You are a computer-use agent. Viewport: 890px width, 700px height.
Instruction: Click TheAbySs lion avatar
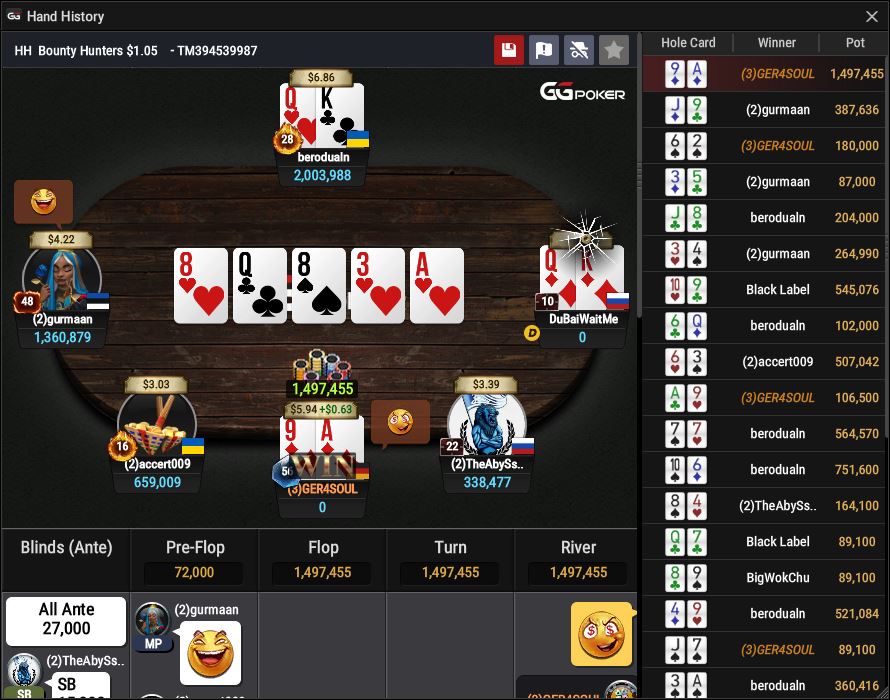click(x=486, y=426)
